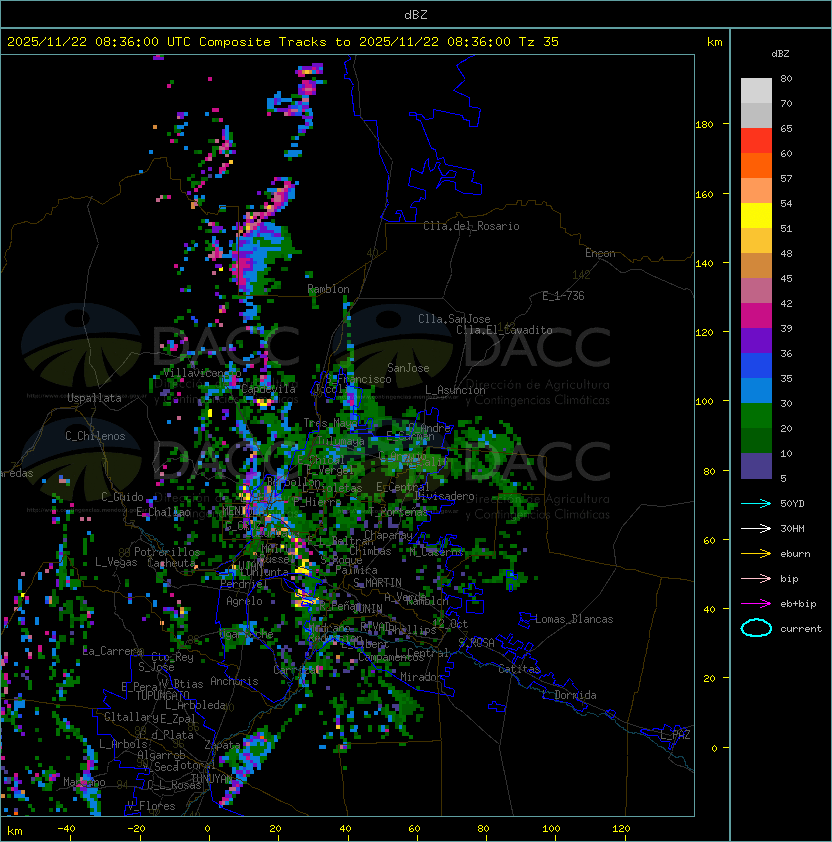Click the 'C_Chilenos' map label
Screen dimensions: 832x842
click(95, 436)
